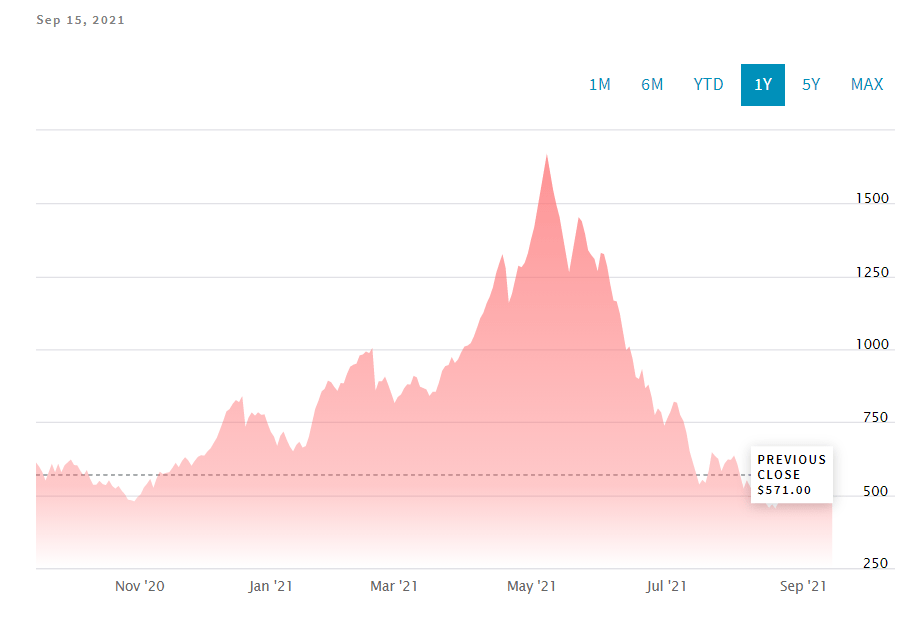
Task: Click the highest price peak on chart
Action: tap(546, 157)
